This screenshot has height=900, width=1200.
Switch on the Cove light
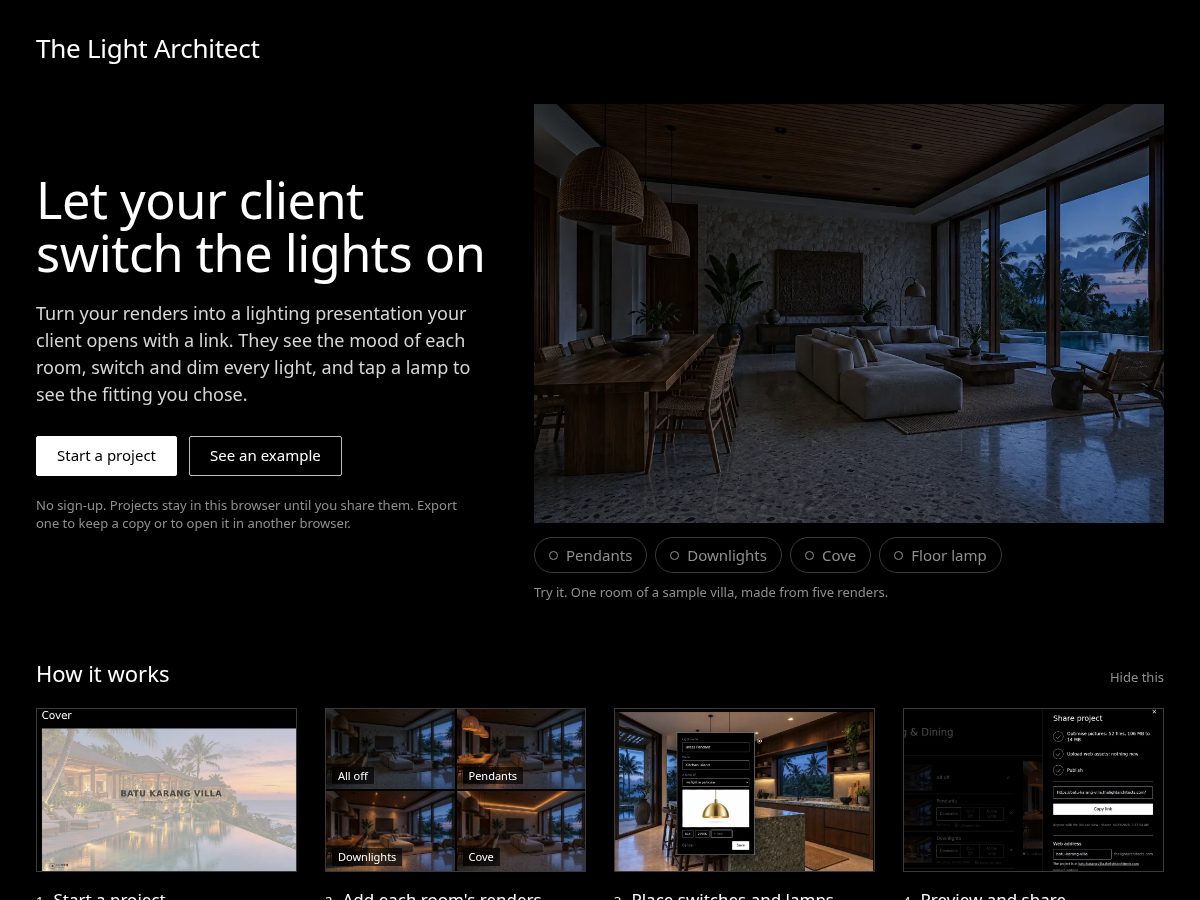coord(830,555)
